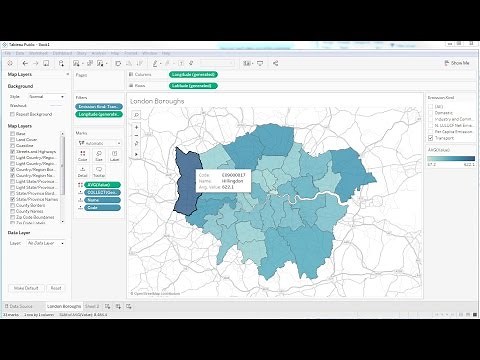Open the Marks type Automatic dropdown
The image size is (480, 360).
(x=99, y=143)
